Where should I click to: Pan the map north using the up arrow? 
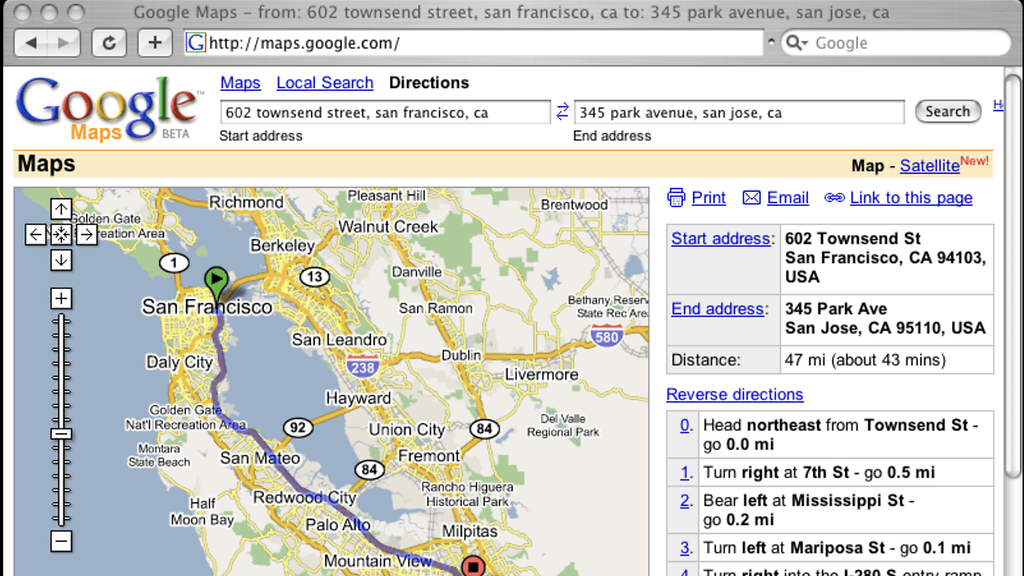tap(61, 208)
